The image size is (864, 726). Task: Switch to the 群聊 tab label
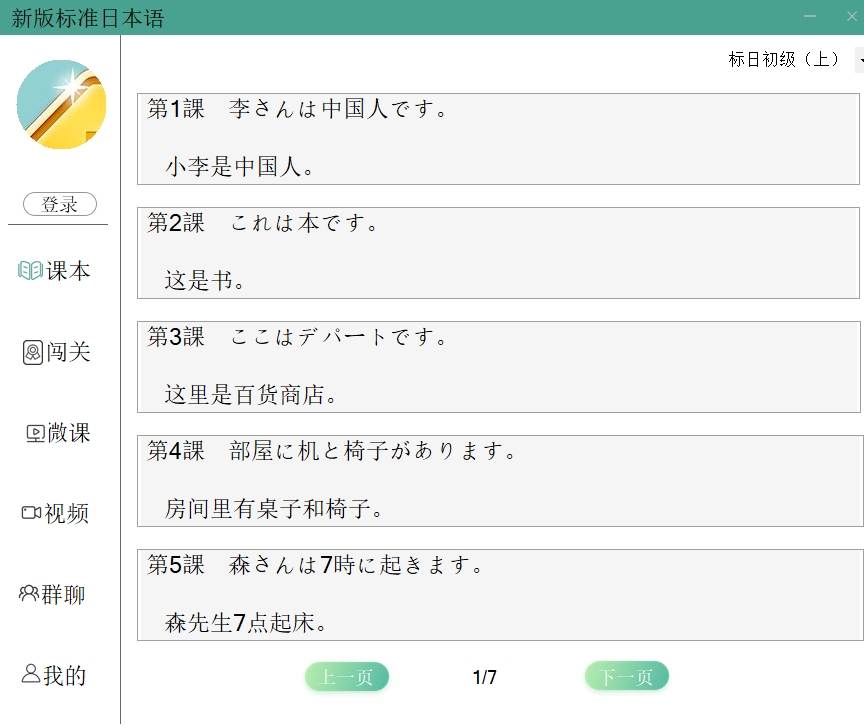click(x=64, y=595)
